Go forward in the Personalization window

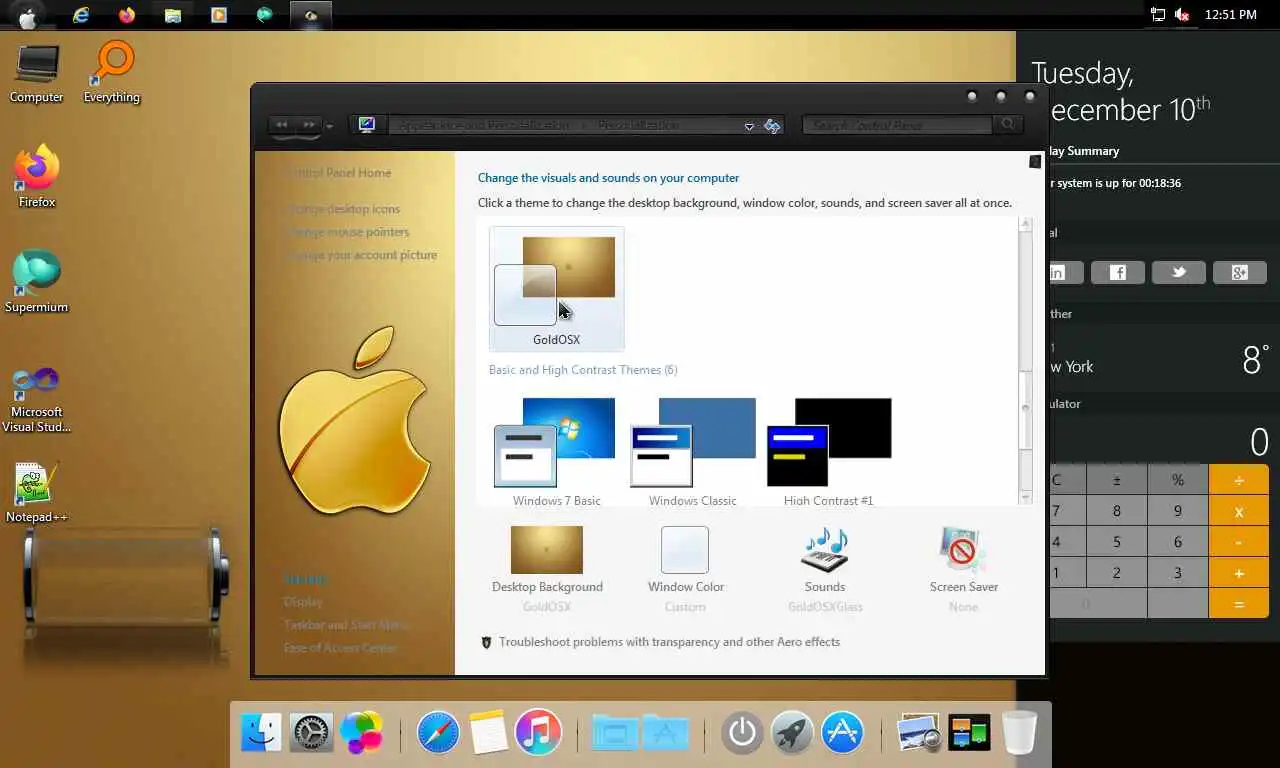coord(309,125)
